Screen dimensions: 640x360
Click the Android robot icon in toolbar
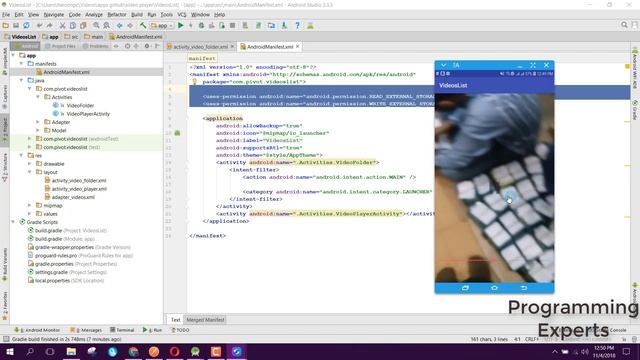[x=310, y=25]
